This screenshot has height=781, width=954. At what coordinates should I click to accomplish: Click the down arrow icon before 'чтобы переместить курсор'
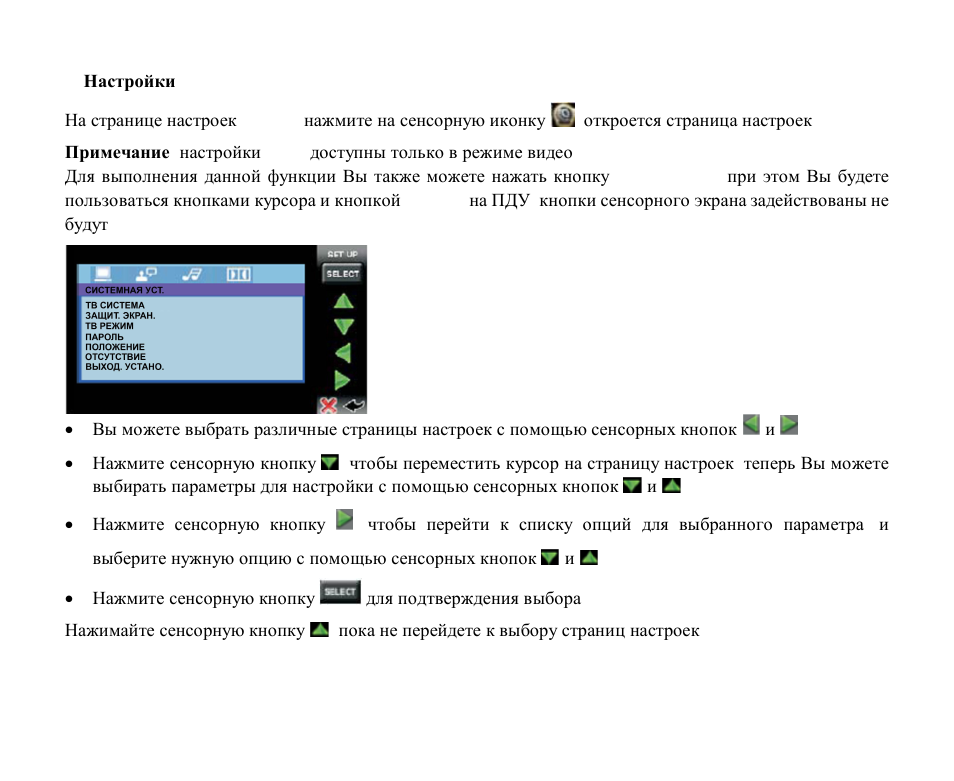tap(330, 462)
